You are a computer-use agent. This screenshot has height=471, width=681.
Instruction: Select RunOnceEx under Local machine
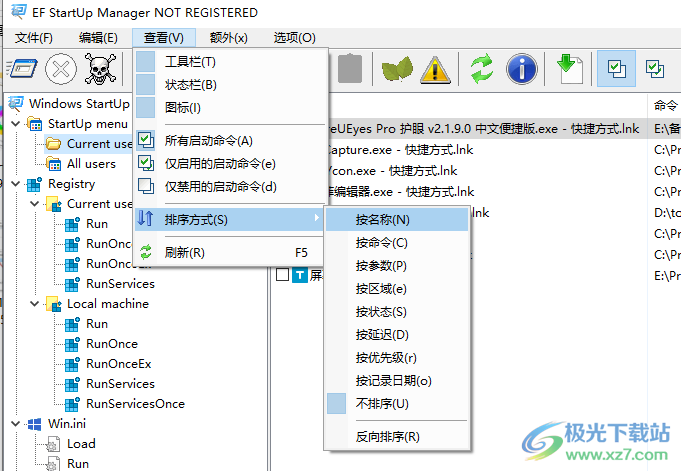119,364
